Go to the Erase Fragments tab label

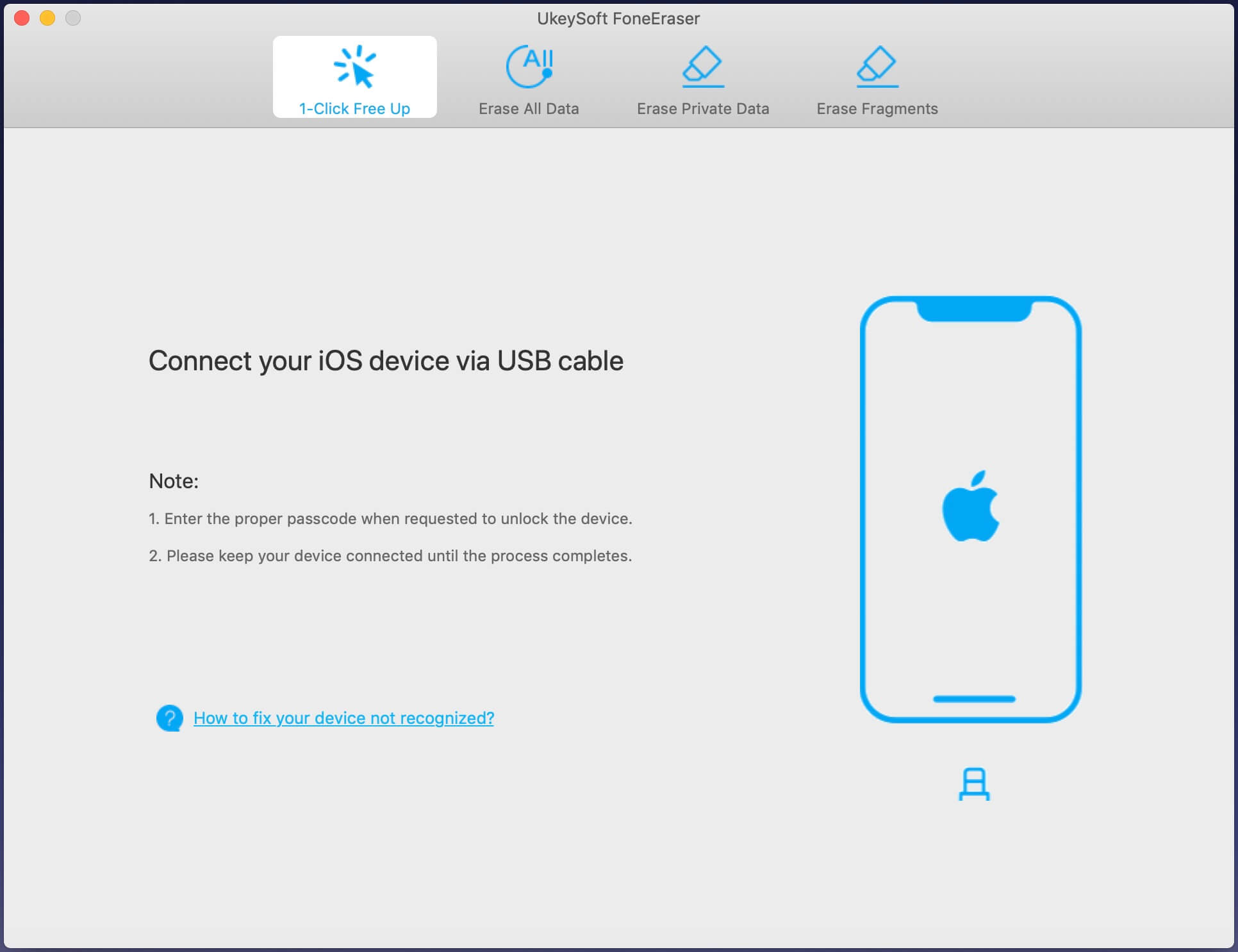877,109
